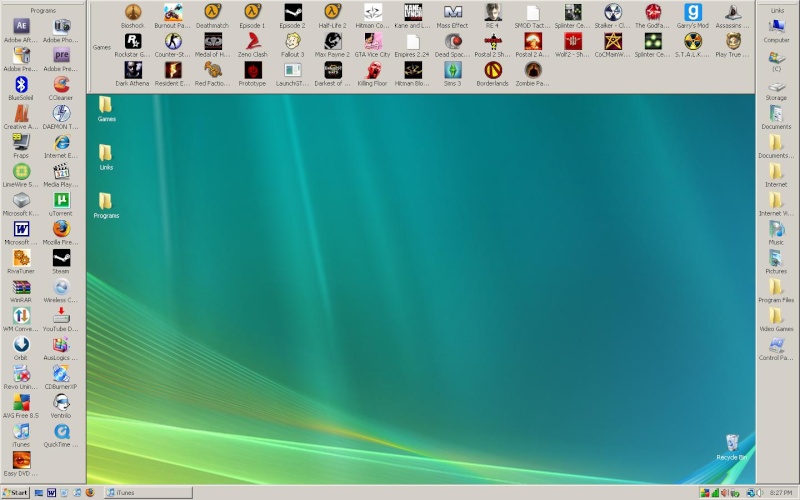Open WinRAR
The image size is (800, 500).
pyautogui.click(x=21, y=291)
